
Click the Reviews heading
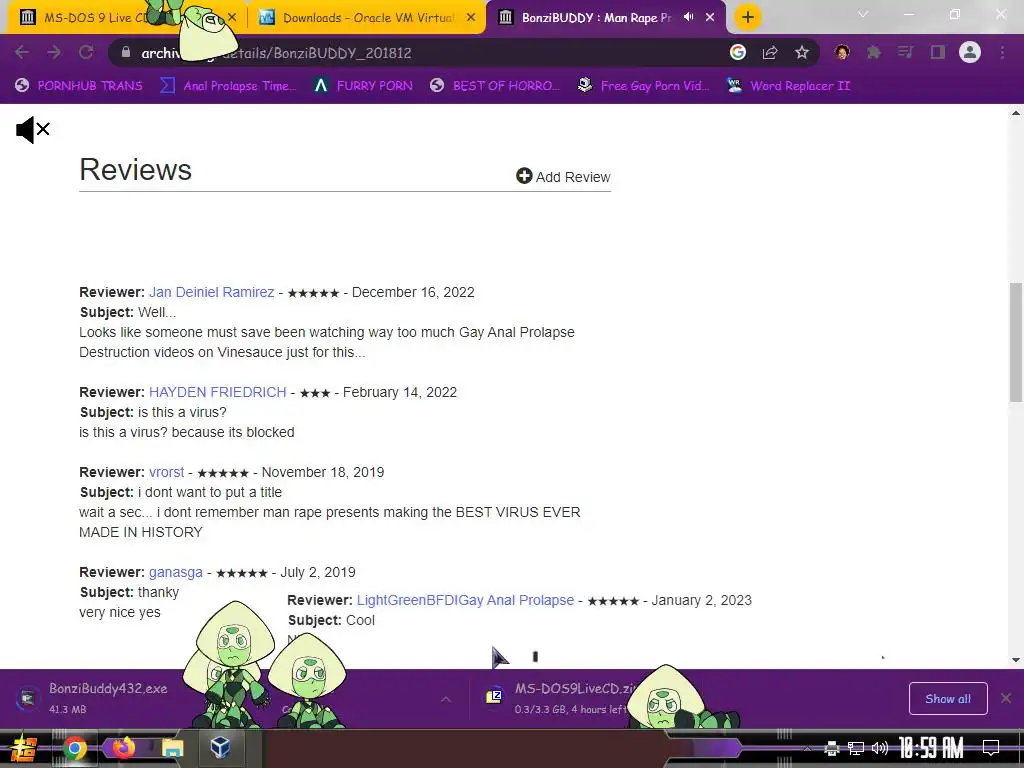point(135,170)
